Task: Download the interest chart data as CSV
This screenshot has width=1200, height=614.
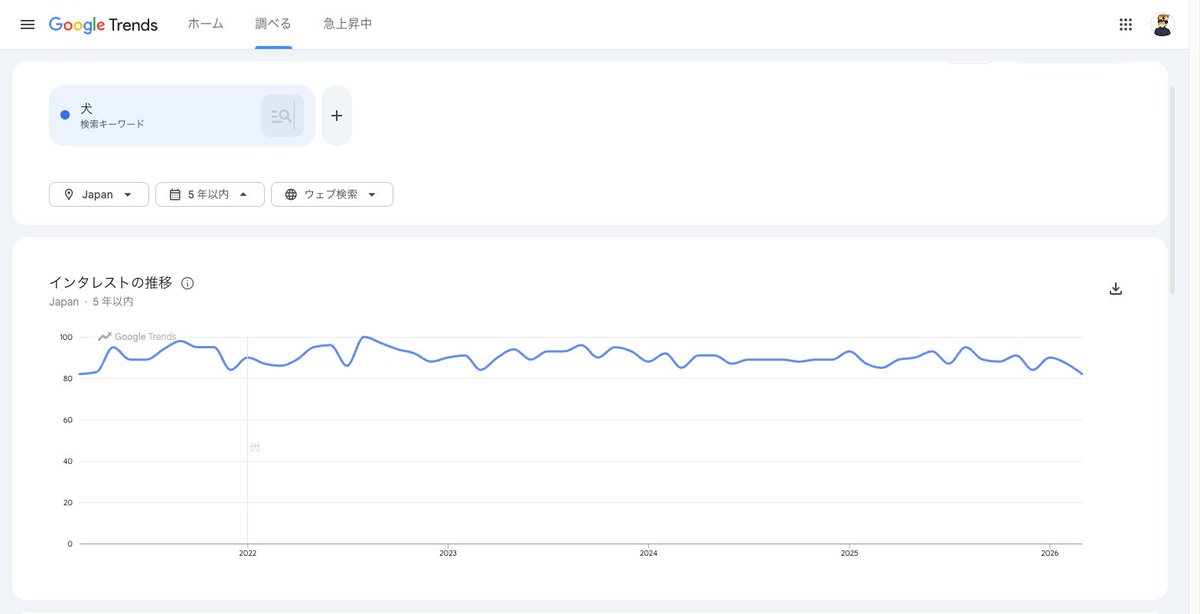Action: coord(1116,289)
